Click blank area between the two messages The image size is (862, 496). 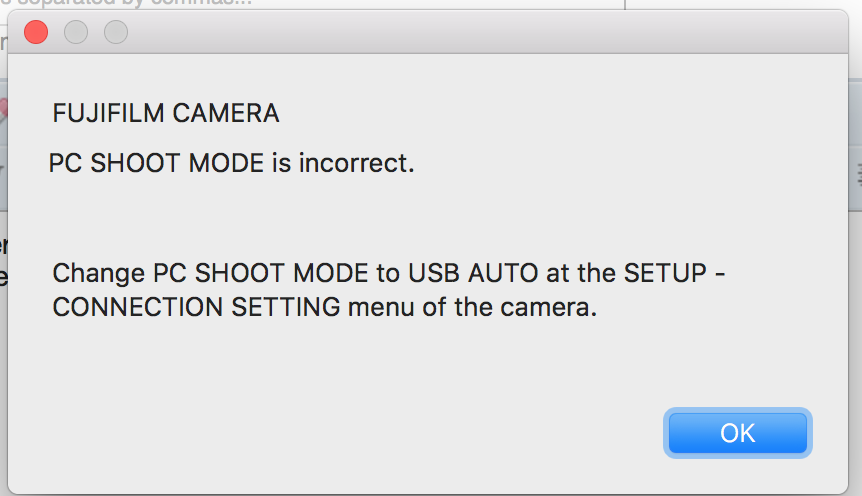[400, 217]
